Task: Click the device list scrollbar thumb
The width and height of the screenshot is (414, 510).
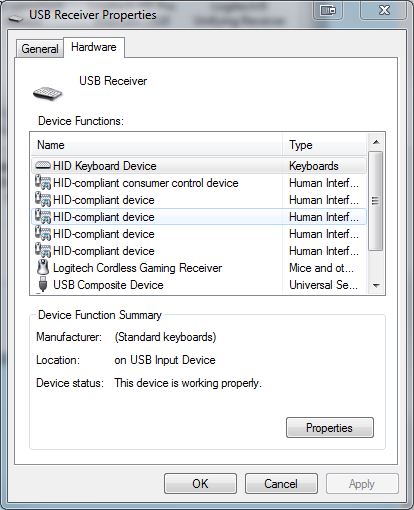Action: tap(376, 200)
